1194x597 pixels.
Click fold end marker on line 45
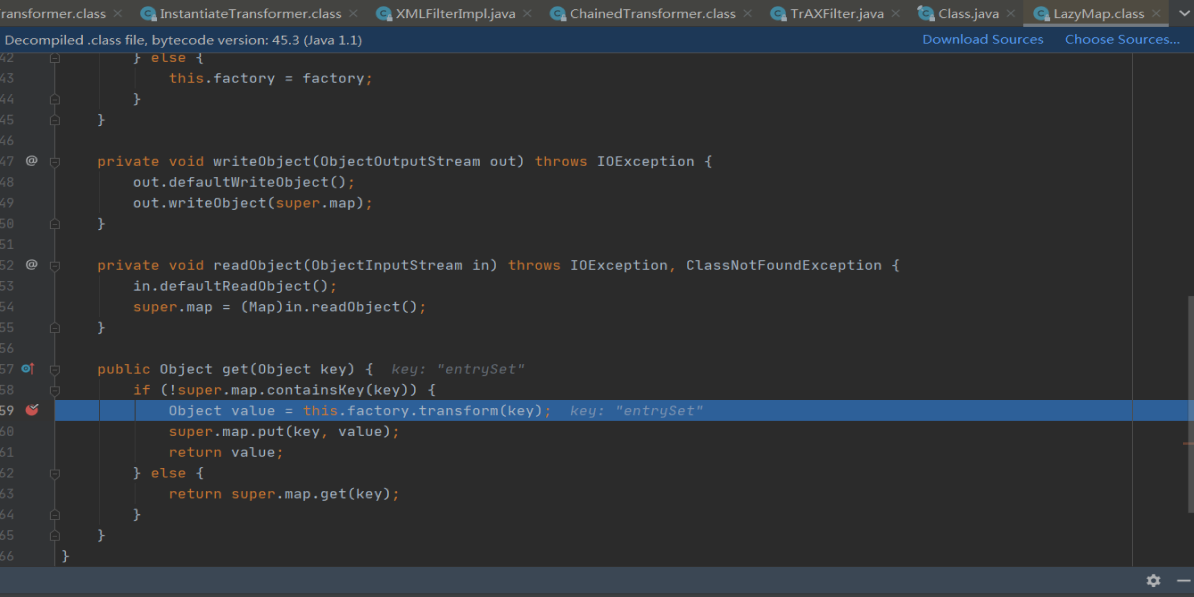[x=55, y=120]
